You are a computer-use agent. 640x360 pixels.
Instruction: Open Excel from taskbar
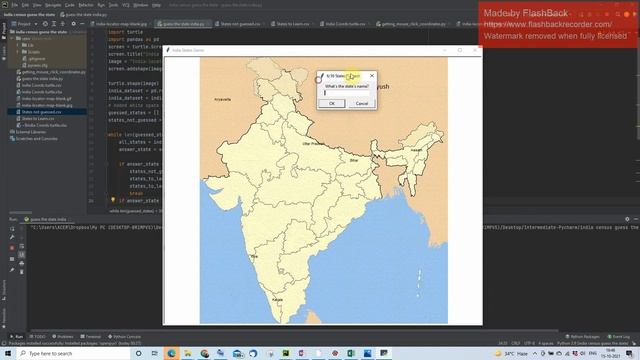tap(351, 353)
